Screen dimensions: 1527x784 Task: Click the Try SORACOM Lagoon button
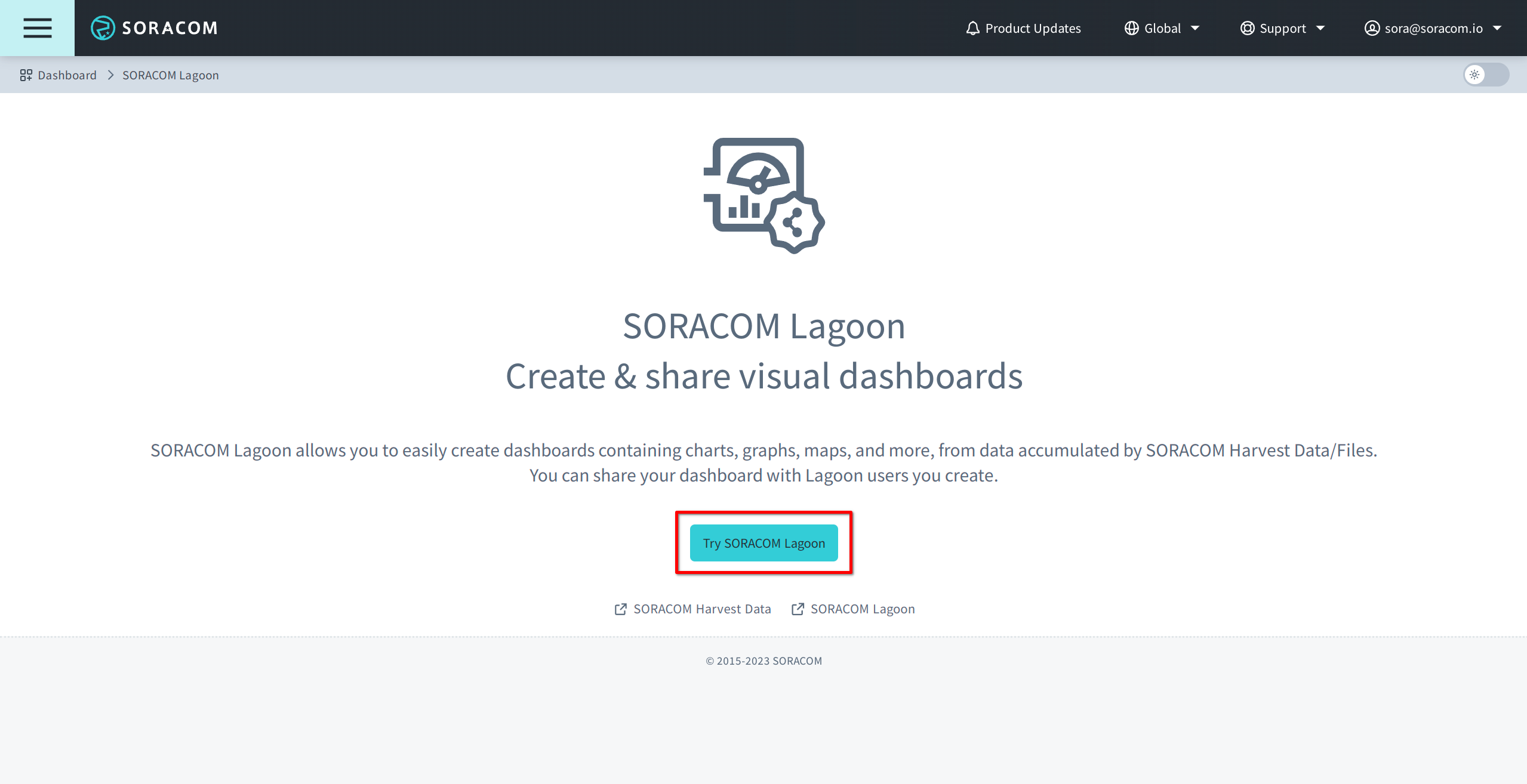point(763,543)
